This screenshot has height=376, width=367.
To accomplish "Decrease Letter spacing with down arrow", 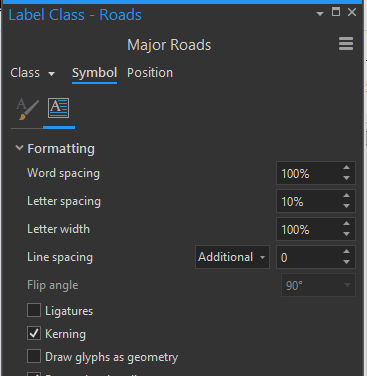I will pyautogui.click(x=346, y=206).
